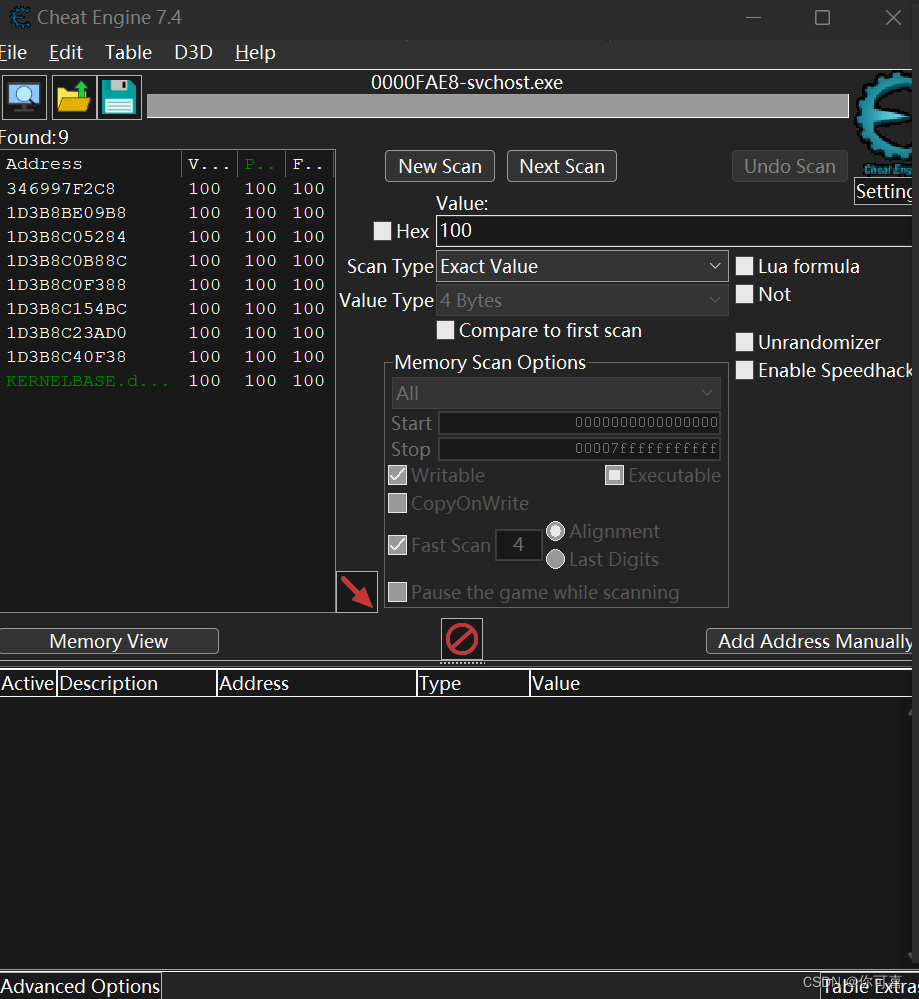The width and height of the screenshot is (919, 999).
Task: Click the Cheat Engine title bar icon
Action: (20, 17)
